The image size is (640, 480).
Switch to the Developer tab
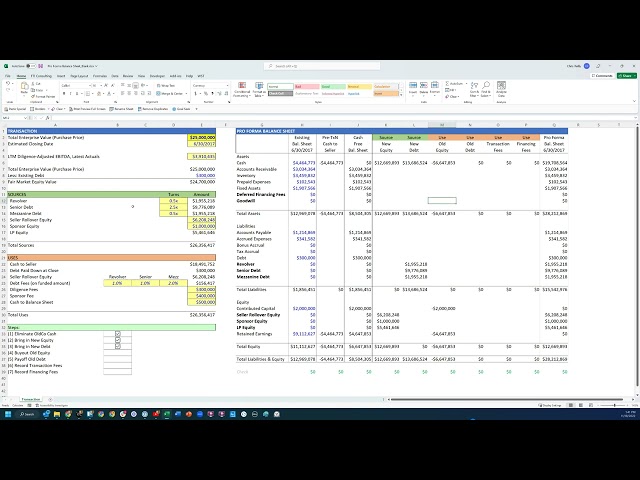tap(157, 76)
